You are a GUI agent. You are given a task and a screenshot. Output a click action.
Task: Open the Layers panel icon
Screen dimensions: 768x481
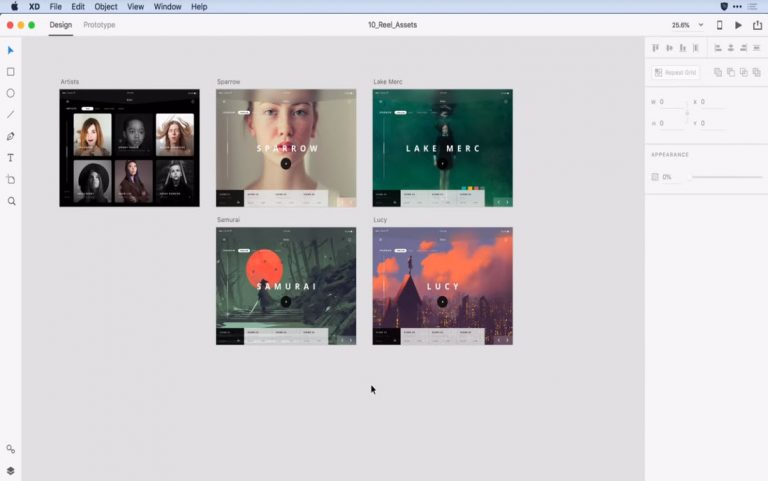[x=11, y=470]
